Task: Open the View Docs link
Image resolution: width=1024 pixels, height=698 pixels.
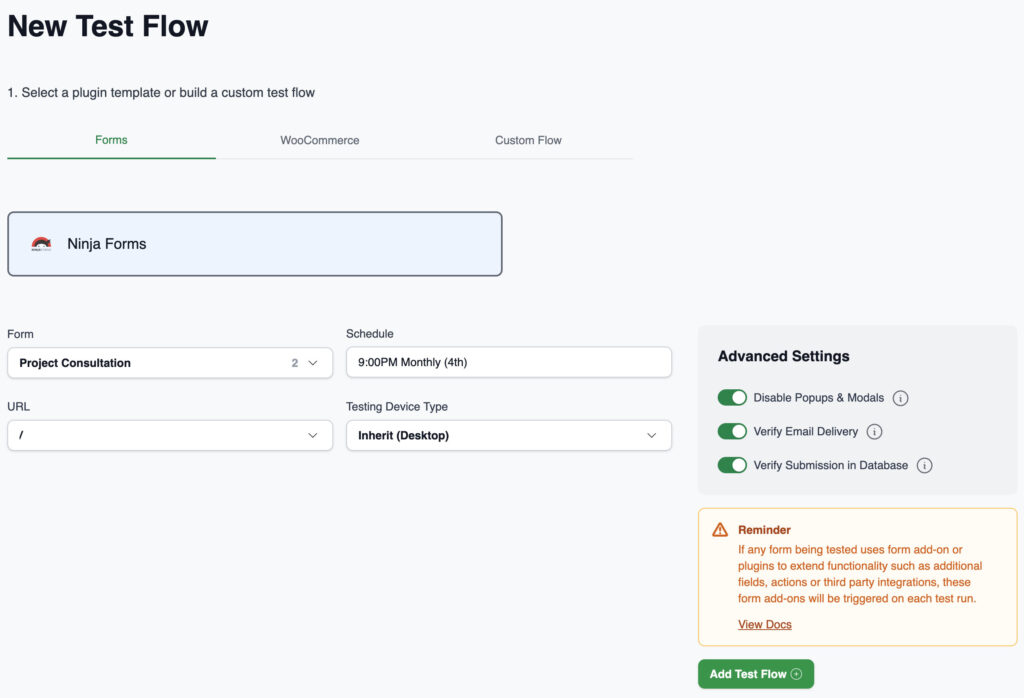Action: pos(764,625)
